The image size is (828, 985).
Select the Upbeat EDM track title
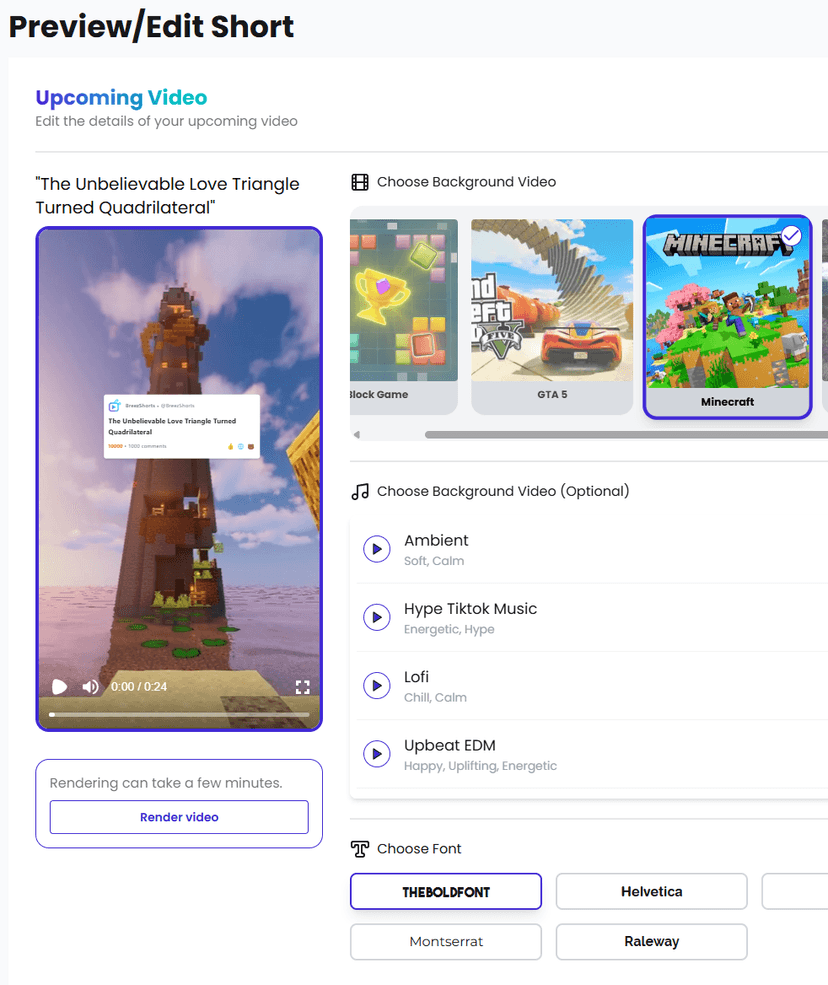click(x=450, y=745)
